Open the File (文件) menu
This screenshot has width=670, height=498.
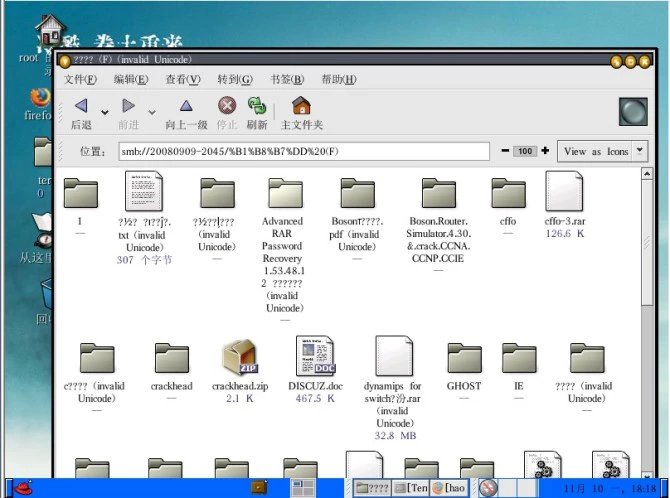(80, 79)
